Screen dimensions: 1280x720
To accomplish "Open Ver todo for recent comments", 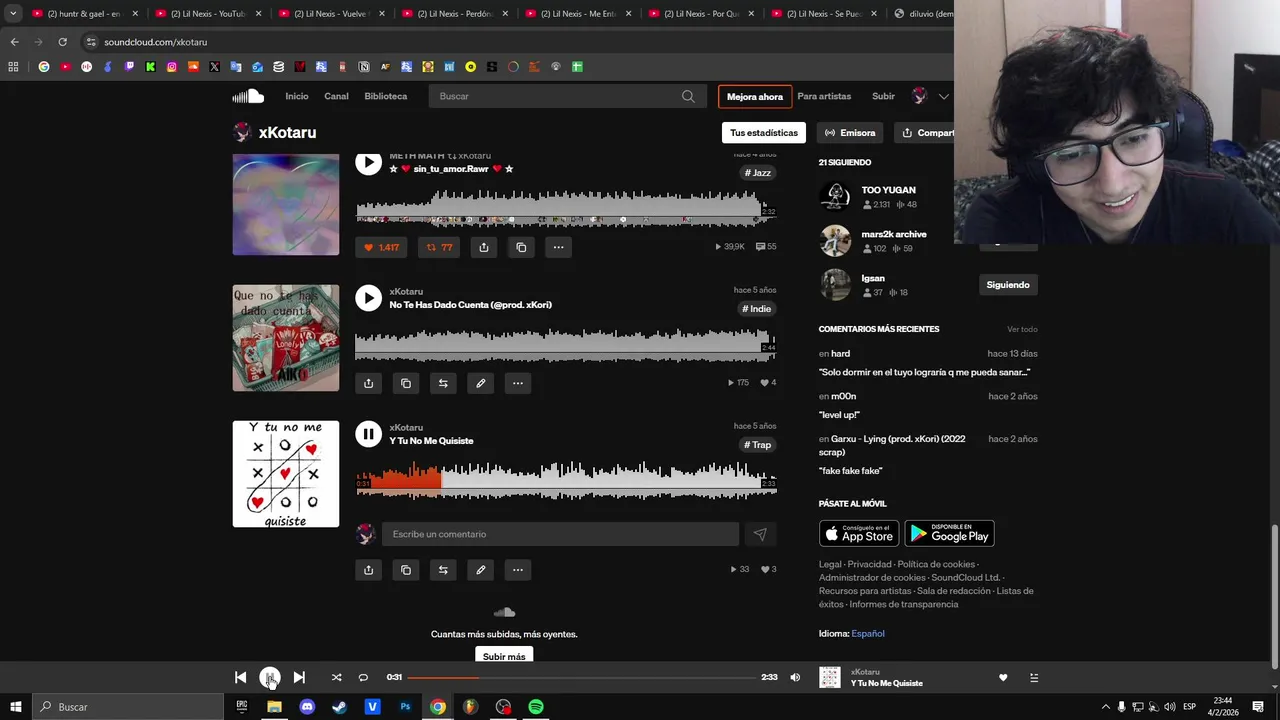I will [x=1022, y=329].
